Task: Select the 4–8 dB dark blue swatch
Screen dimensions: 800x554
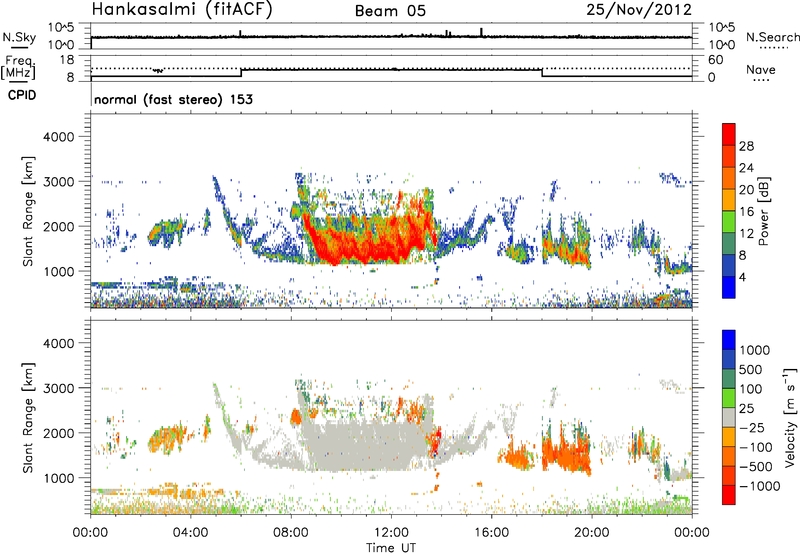Action: (x=729, y=266)
